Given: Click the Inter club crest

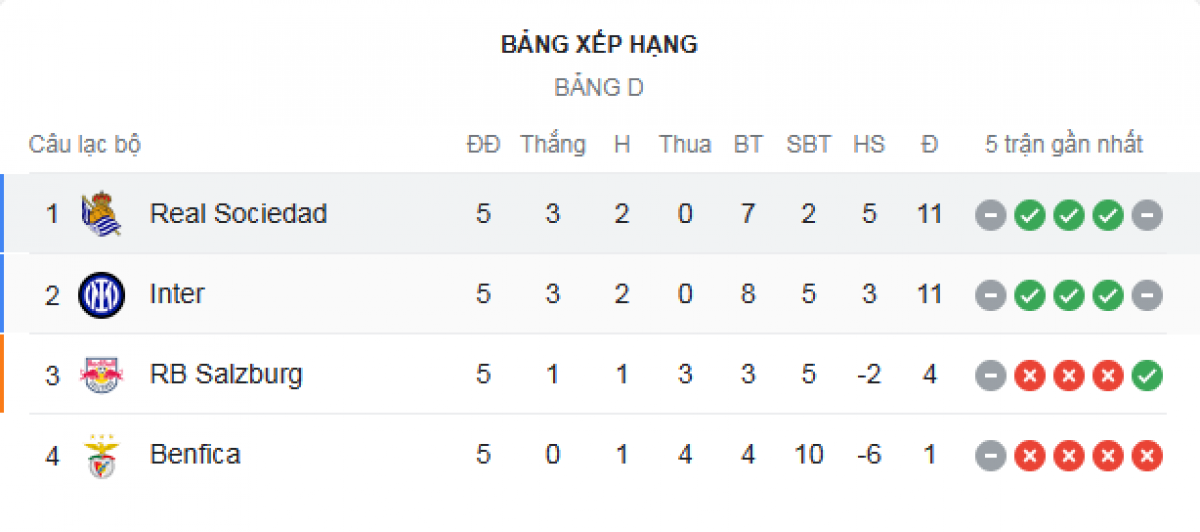Looking at the screenshot, I should (101, 295).
